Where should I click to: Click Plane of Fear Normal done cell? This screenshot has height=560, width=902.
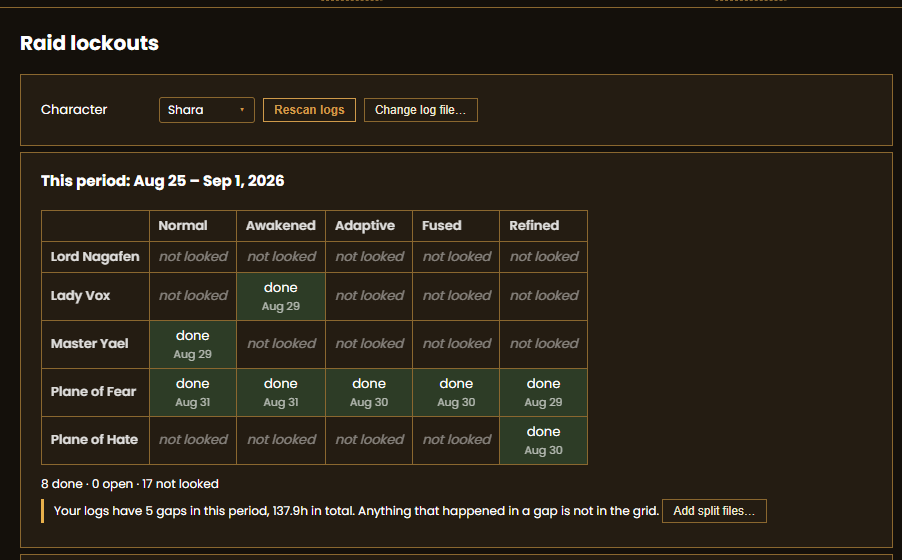(x=193, y=393)
